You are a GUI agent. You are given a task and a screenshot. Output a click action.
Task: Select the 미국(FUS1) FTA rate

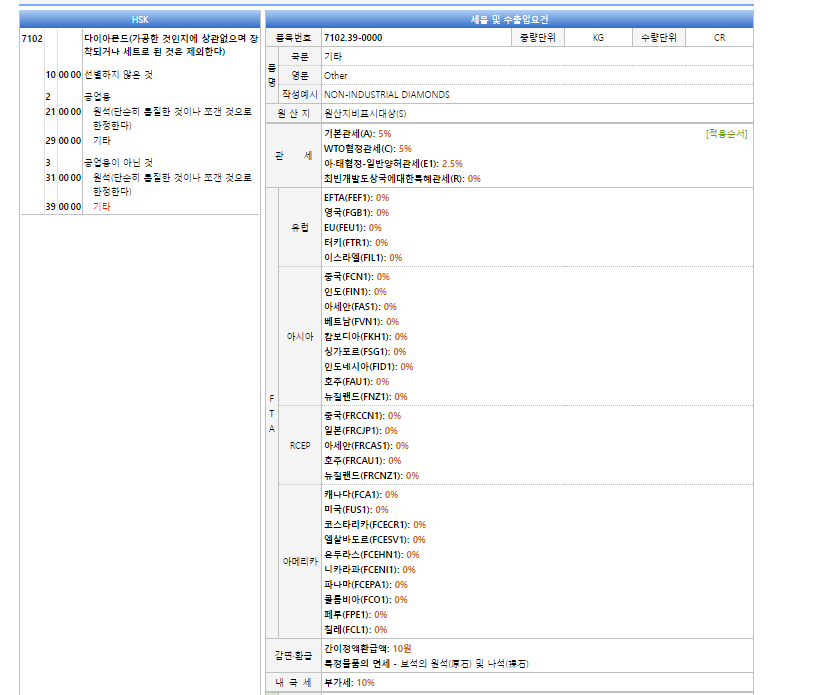click(x=356, y=509)
